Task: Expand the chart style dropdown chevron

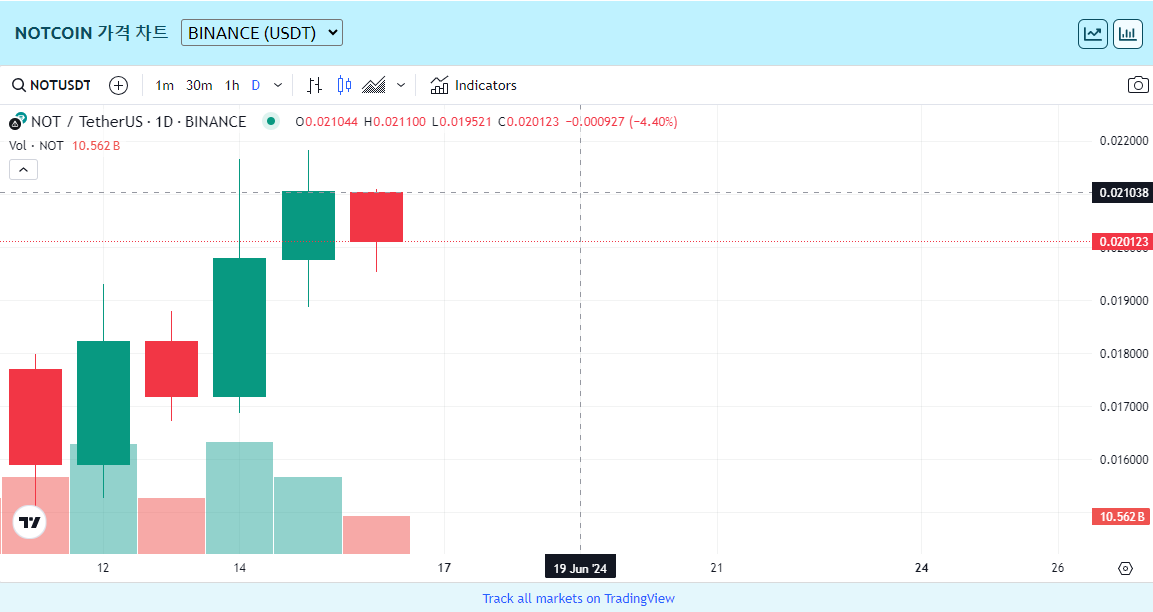Action: coord(401,85)
